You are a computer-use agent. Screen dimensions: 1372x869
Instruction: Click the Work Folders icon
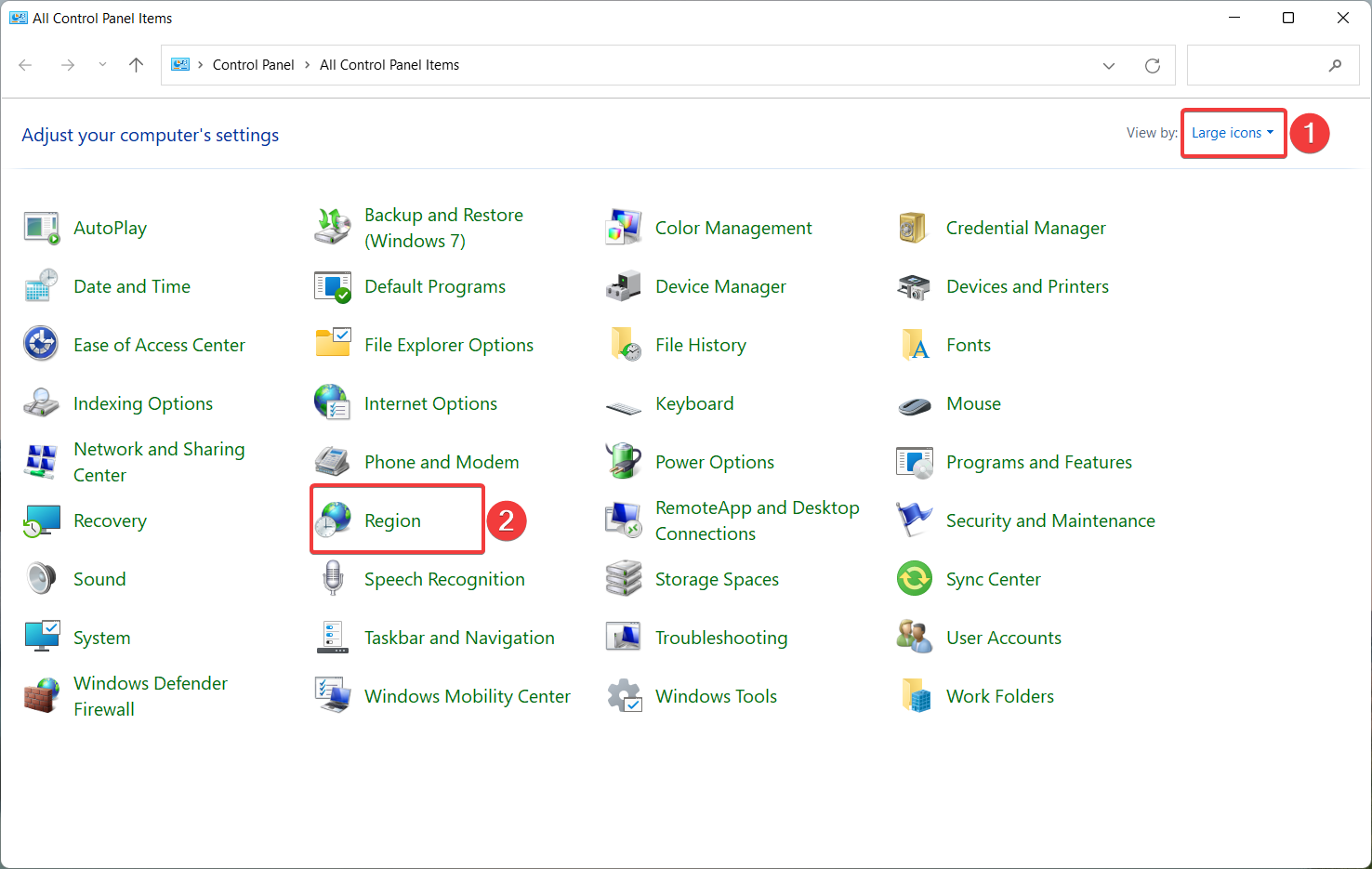pos(915,696)
